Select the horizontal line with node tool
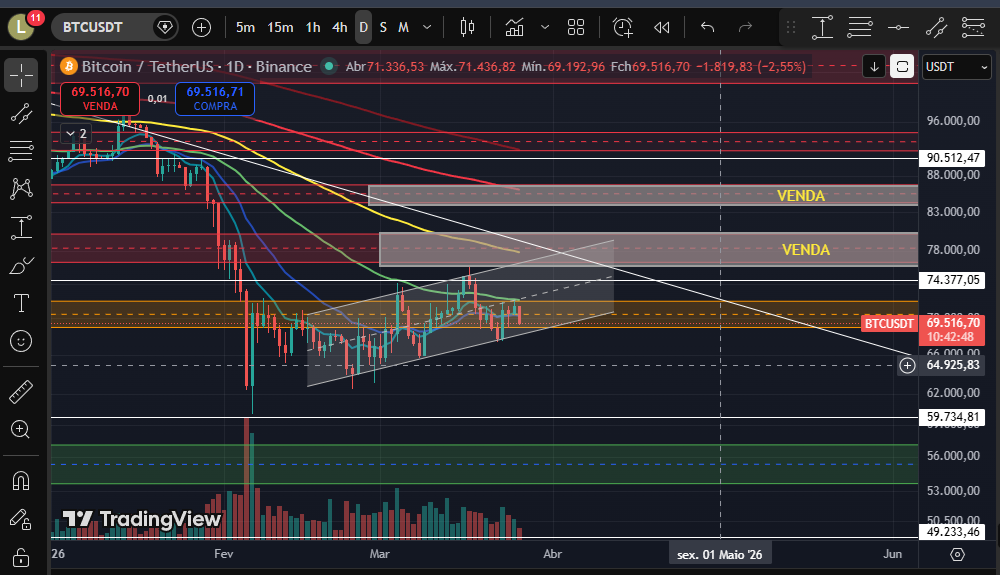This screenshot has height=575, width=1000. point(898,27)
